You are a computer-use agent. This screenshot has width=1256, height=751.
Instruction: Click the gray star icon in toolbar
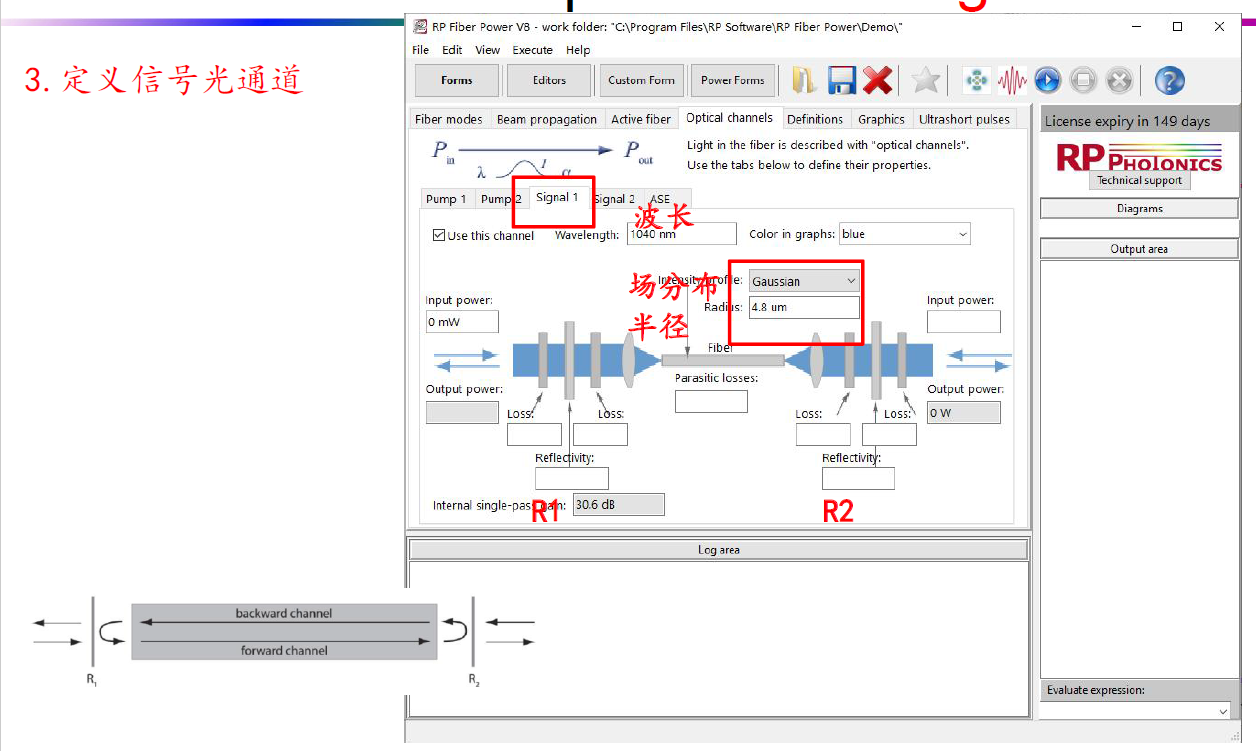point(926,80)
